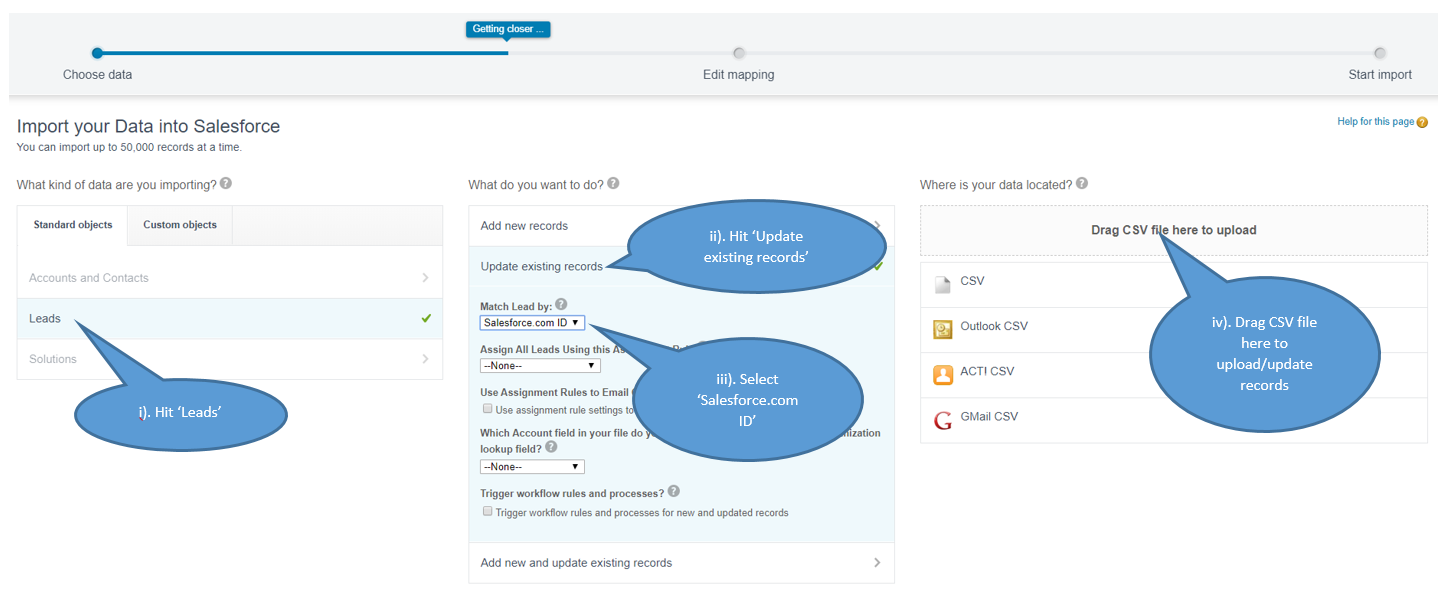Viewport: 1444px width, 589px height.
Task: Click help icon beside 'Trigger workflow rules and processes?'
Action: pos(673,492)
